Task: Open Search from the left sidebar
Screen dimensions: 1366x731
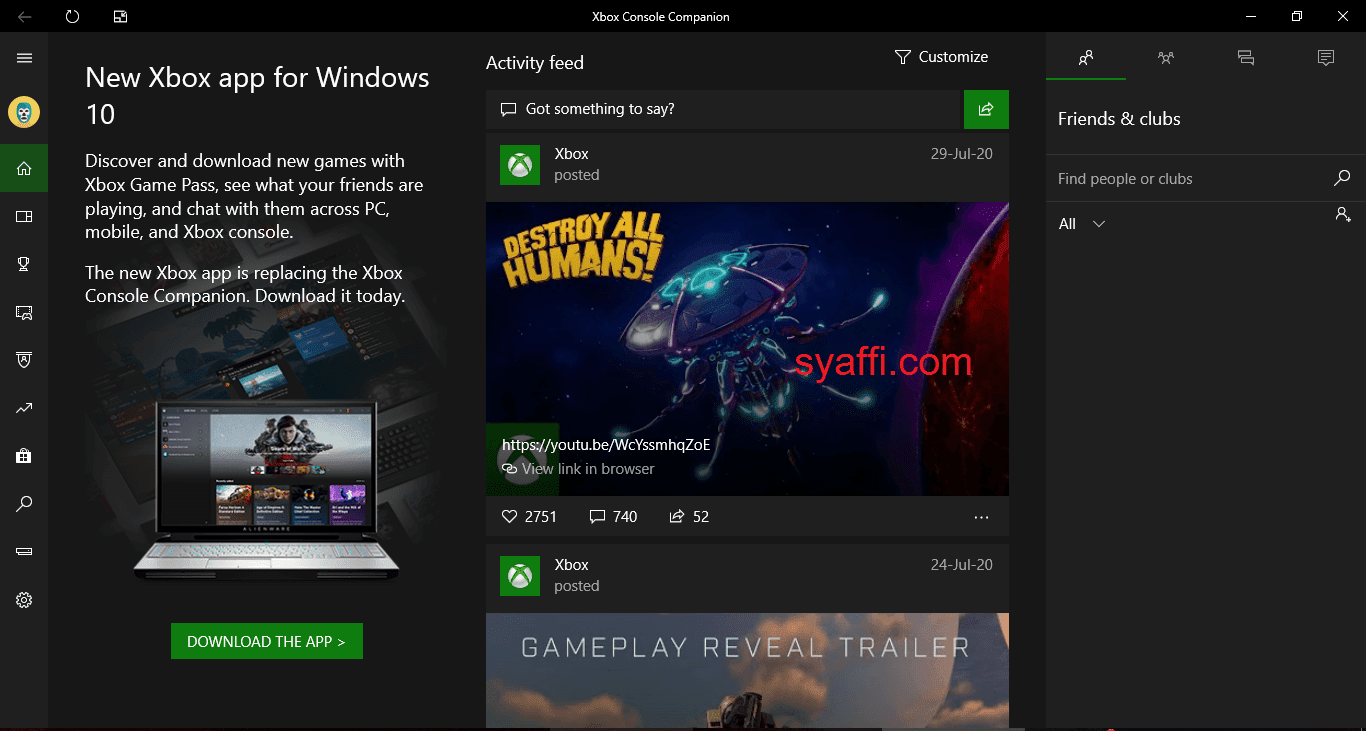Action: 24,504
